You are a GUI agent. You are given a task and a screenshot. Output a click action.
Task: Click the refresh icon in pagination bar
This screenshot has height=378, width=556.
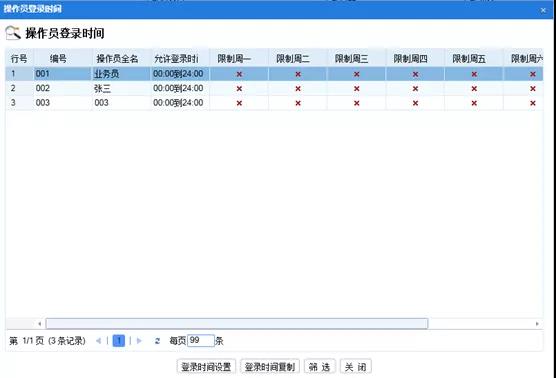[157, 341]
